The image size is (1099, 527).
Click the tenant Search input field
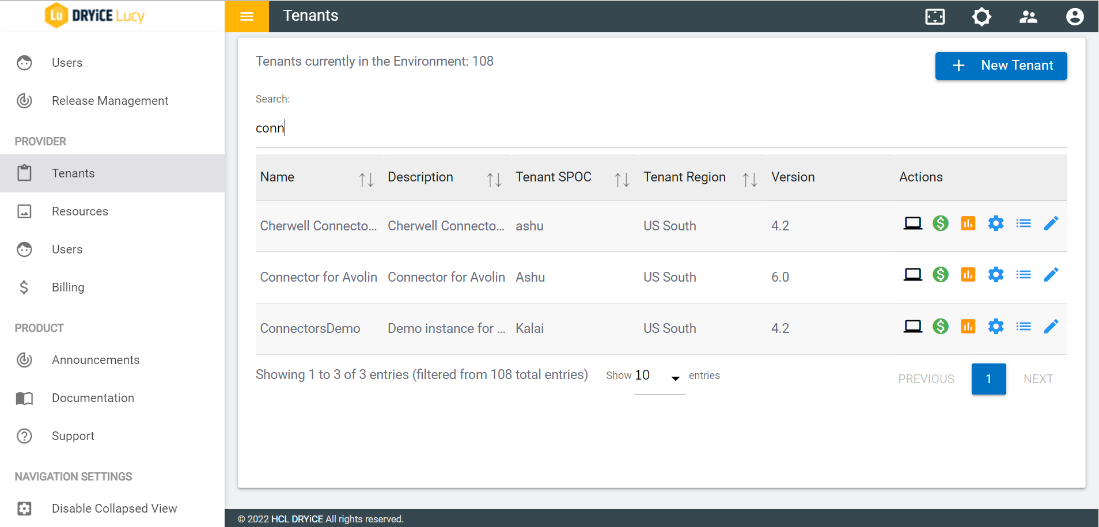coord(660,128)
